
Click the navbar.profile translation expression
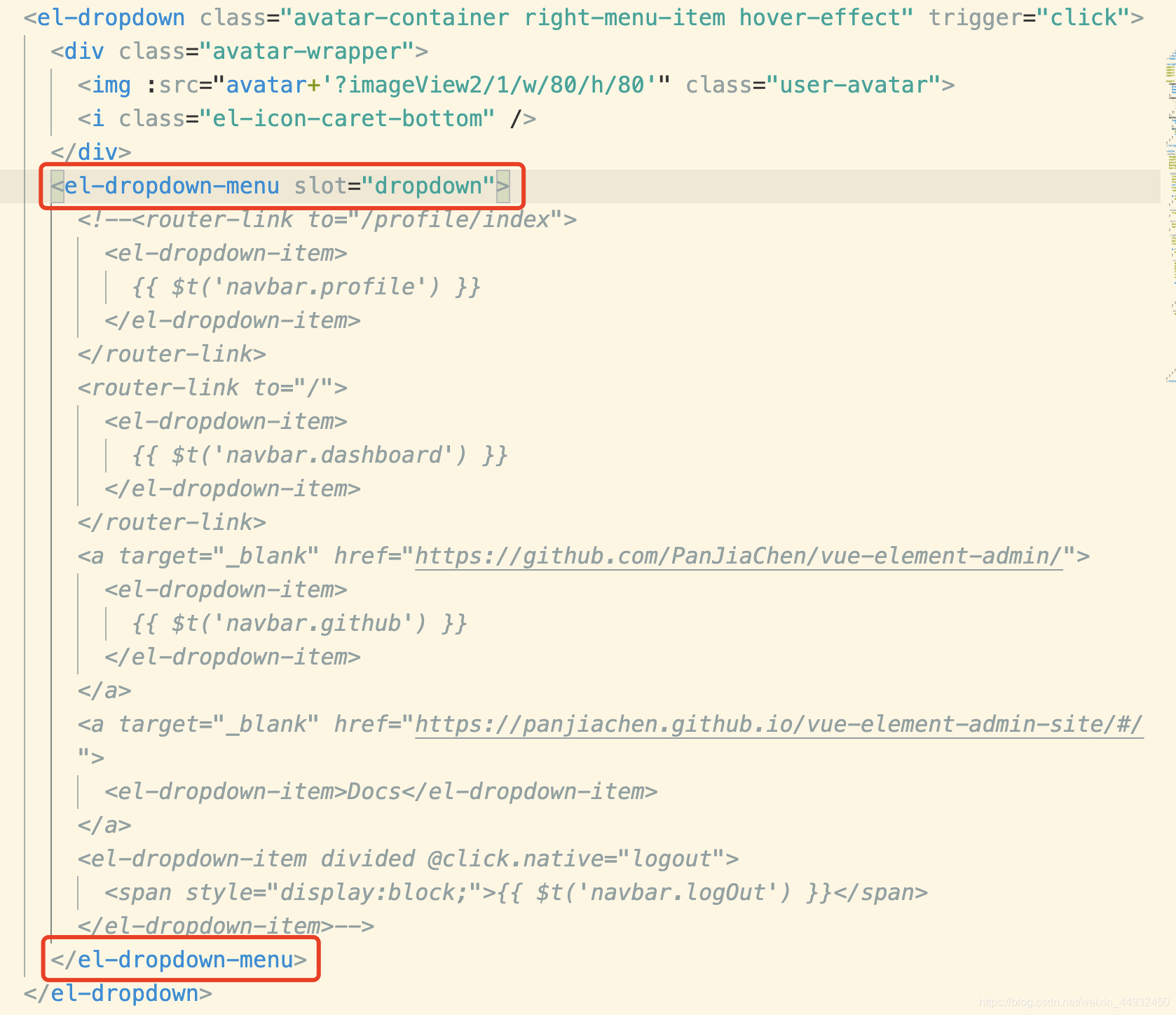306,286
